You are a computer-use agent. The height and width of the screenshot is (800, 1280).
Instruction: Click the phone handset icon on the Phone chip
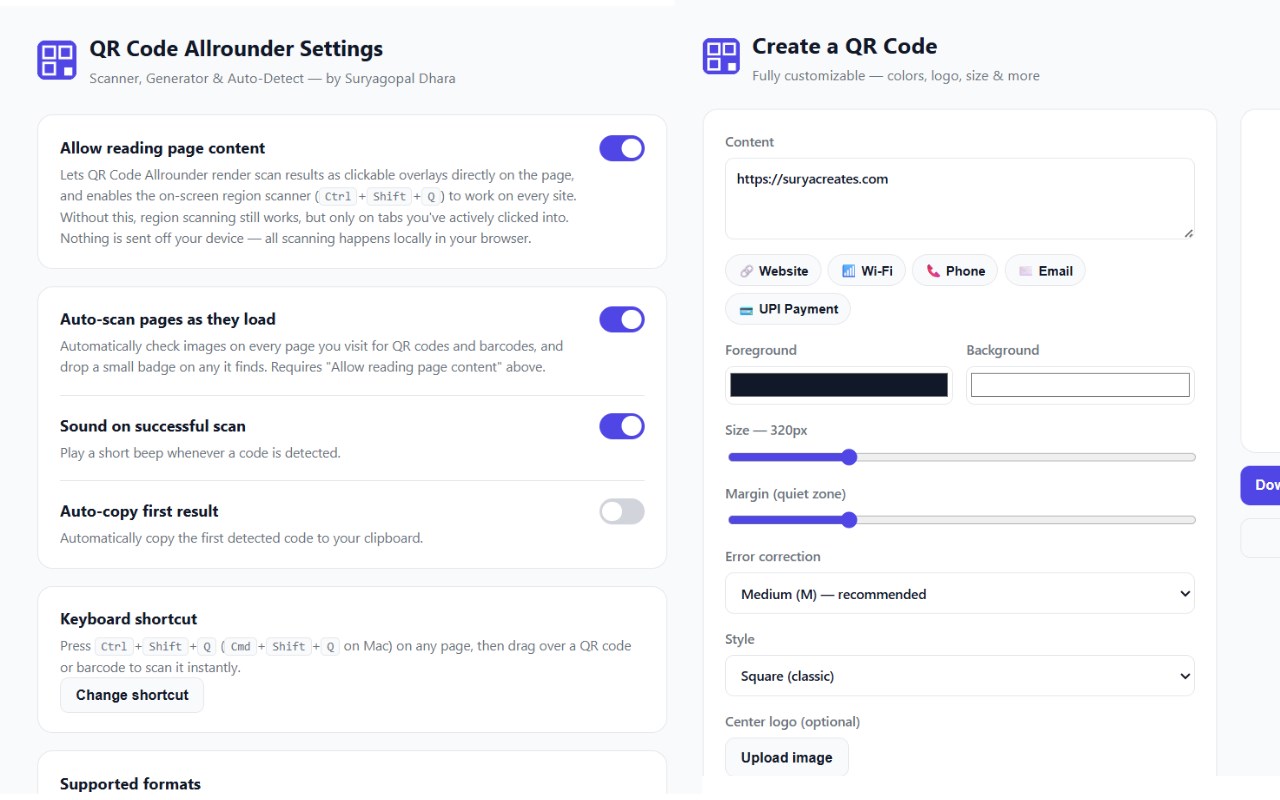pos(933,271)
